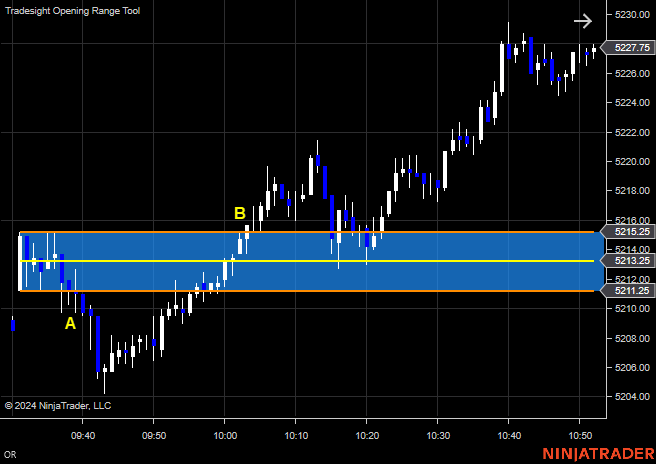Click the 5218.00 price axis label
This screenshot has height=464, width=656.
[x=632, y=191]
